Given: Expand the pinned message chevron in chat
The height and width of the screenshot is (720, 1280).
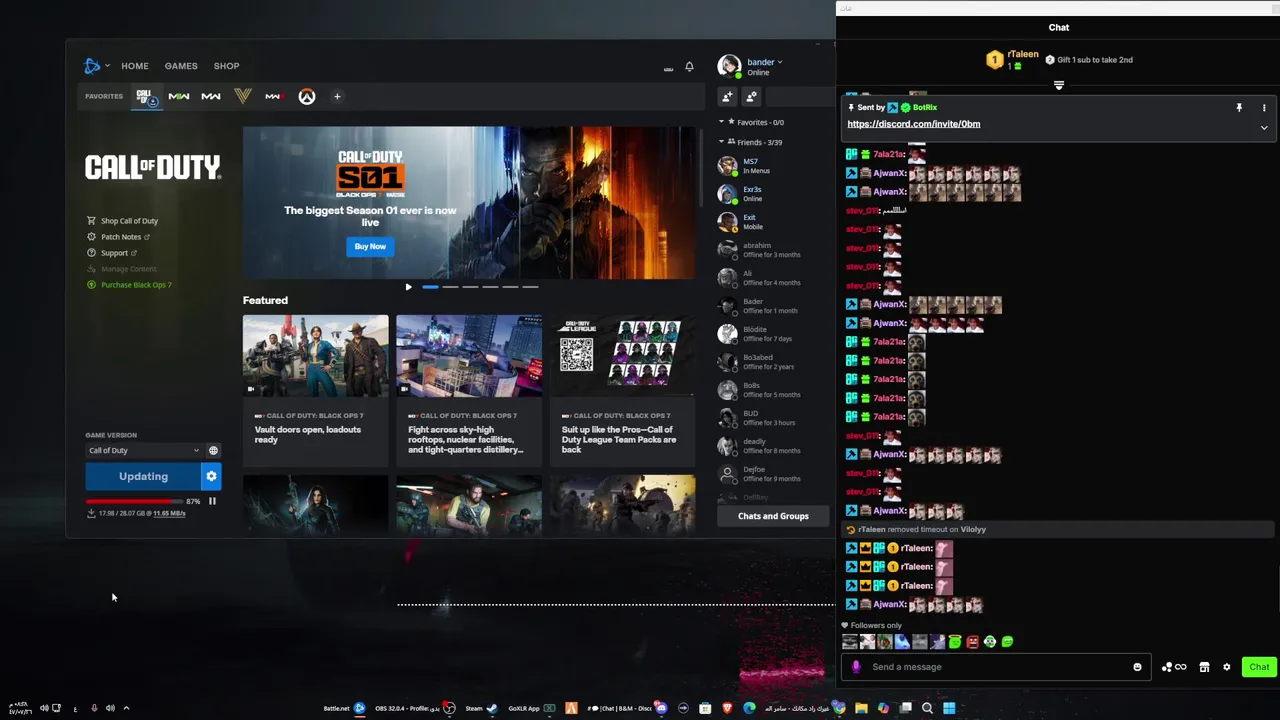Looking at the screenshot, I should point(1264,128).
